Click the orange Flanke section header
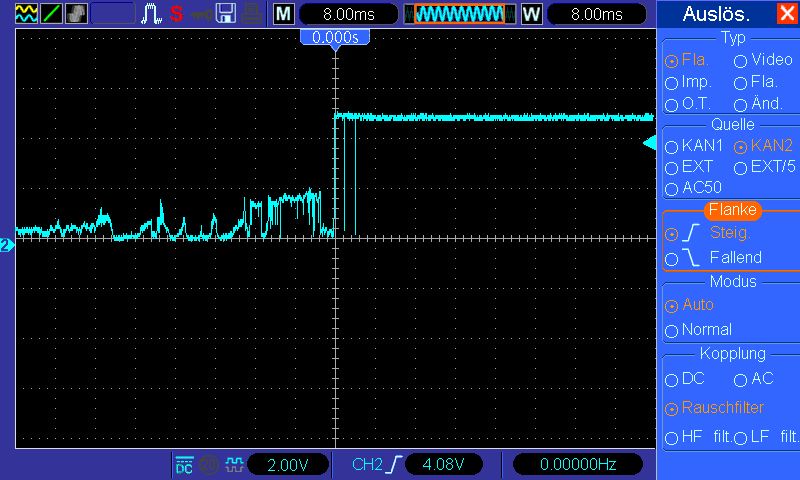 (733, 210)
